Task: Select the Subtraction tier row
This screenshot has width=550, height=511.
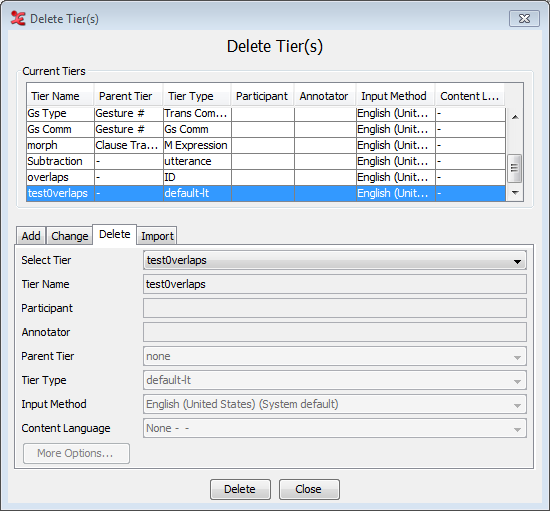Action: click(266, 161)
